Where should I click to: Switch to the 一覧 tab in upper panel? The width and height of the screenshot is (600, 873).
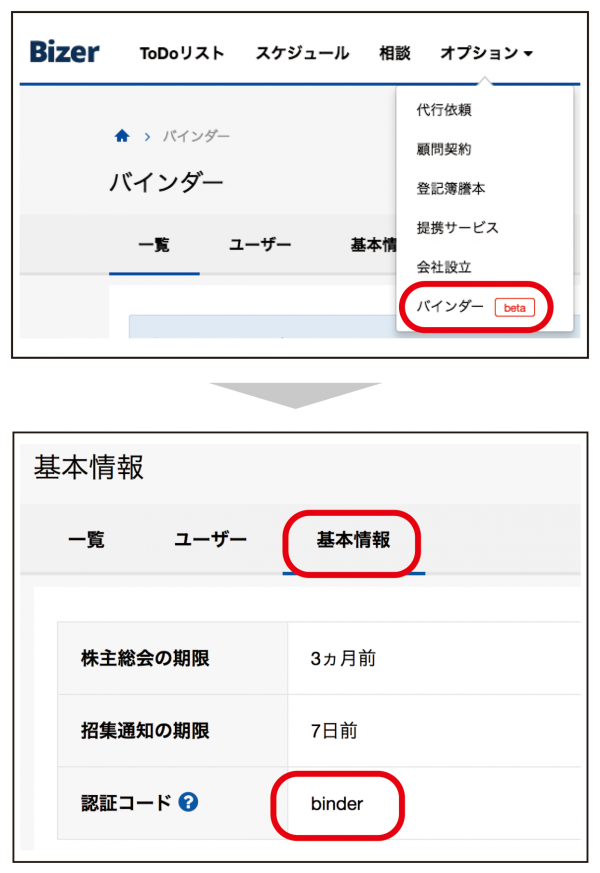(154, 245)
